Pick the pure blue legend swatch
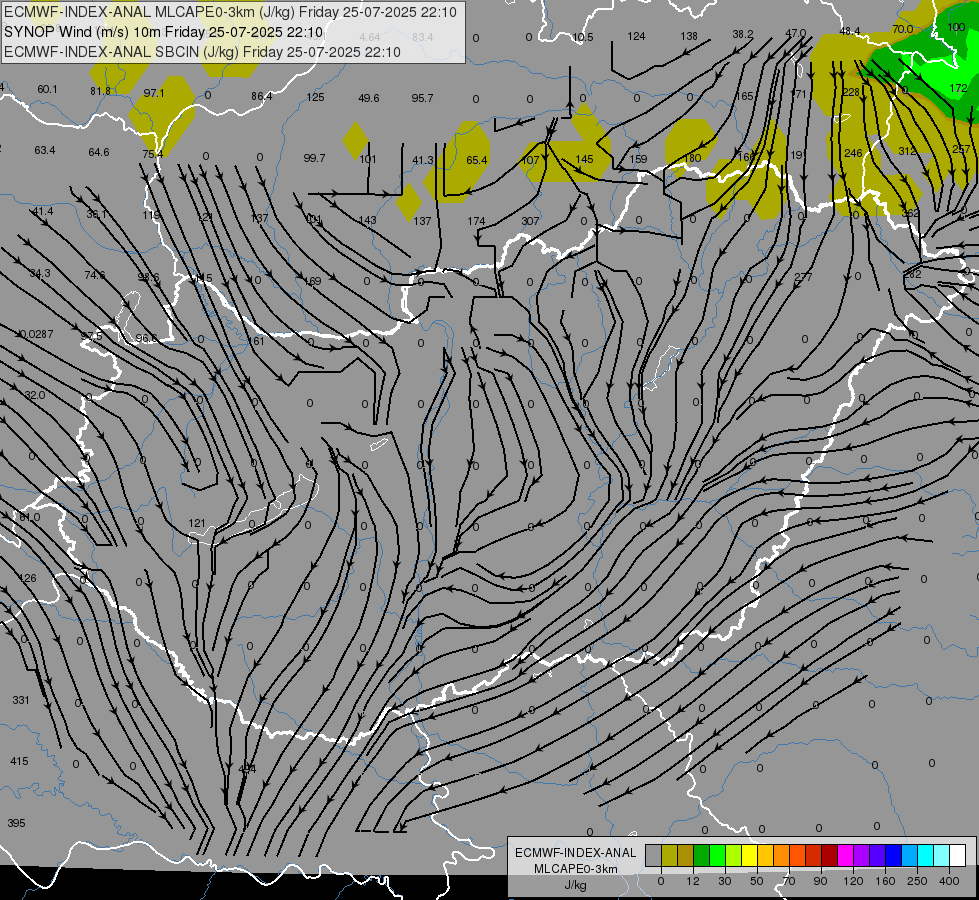 [894, 855]
